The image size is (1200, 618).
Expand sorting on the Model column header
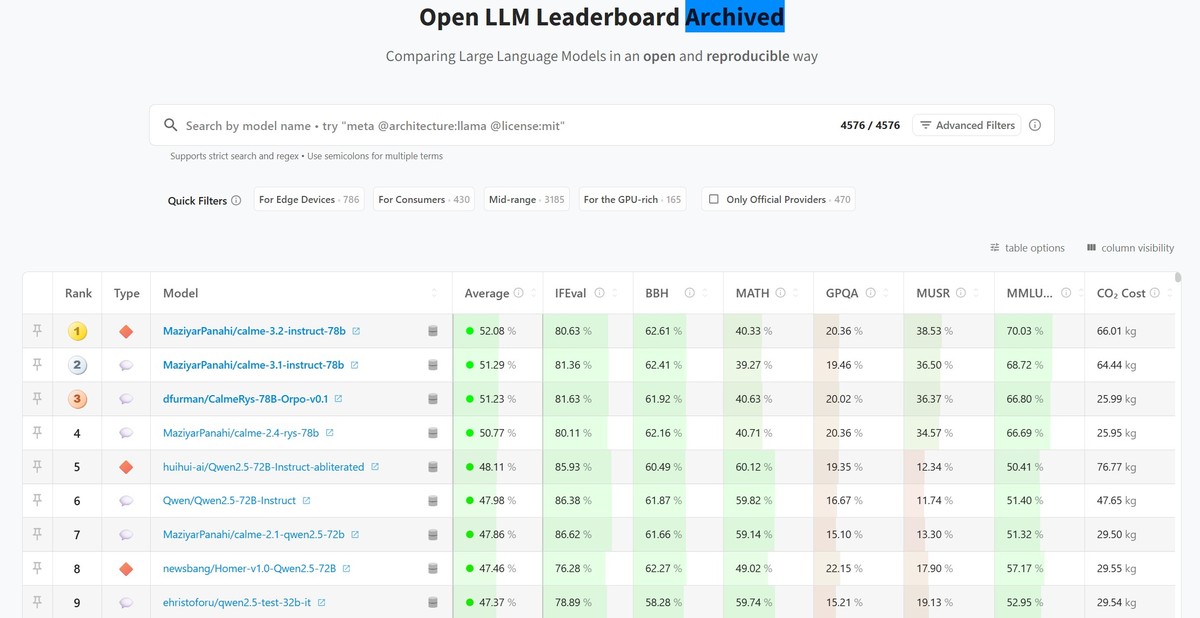click(436, 292)
